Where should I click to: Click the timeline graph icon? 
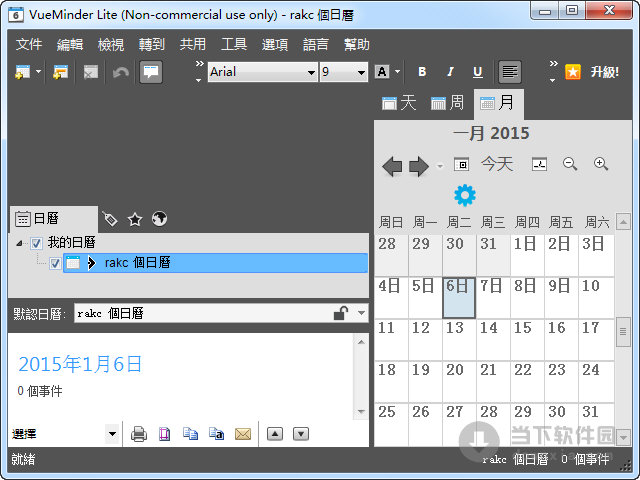tap(539, 164)
